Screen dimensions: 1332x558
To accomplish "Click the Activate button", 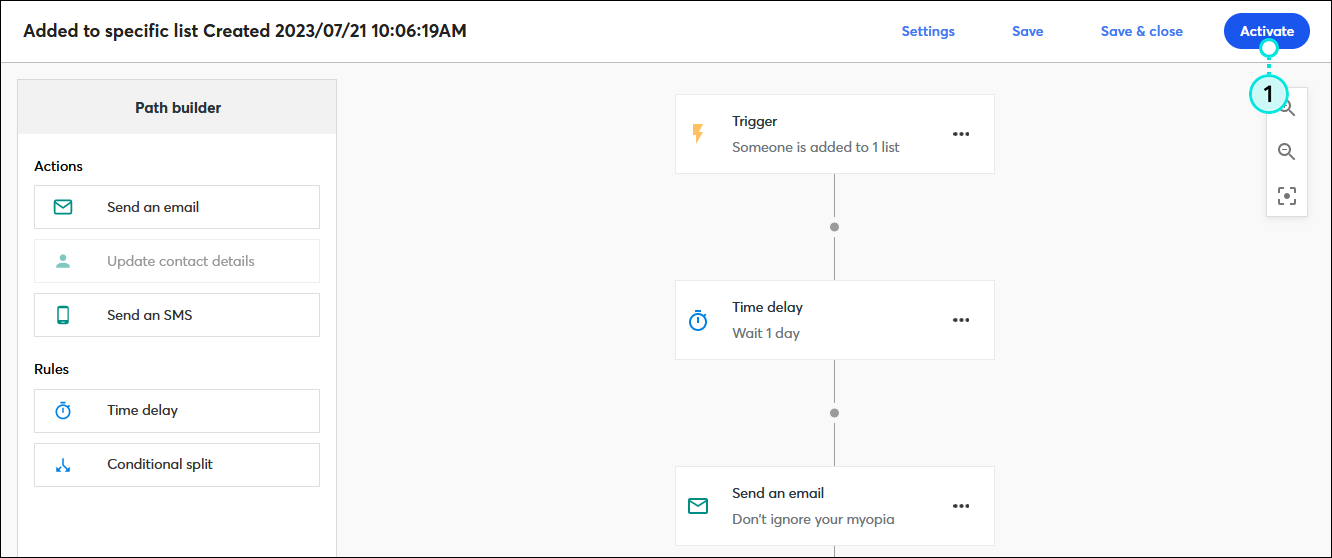I will pos(1266,31).
